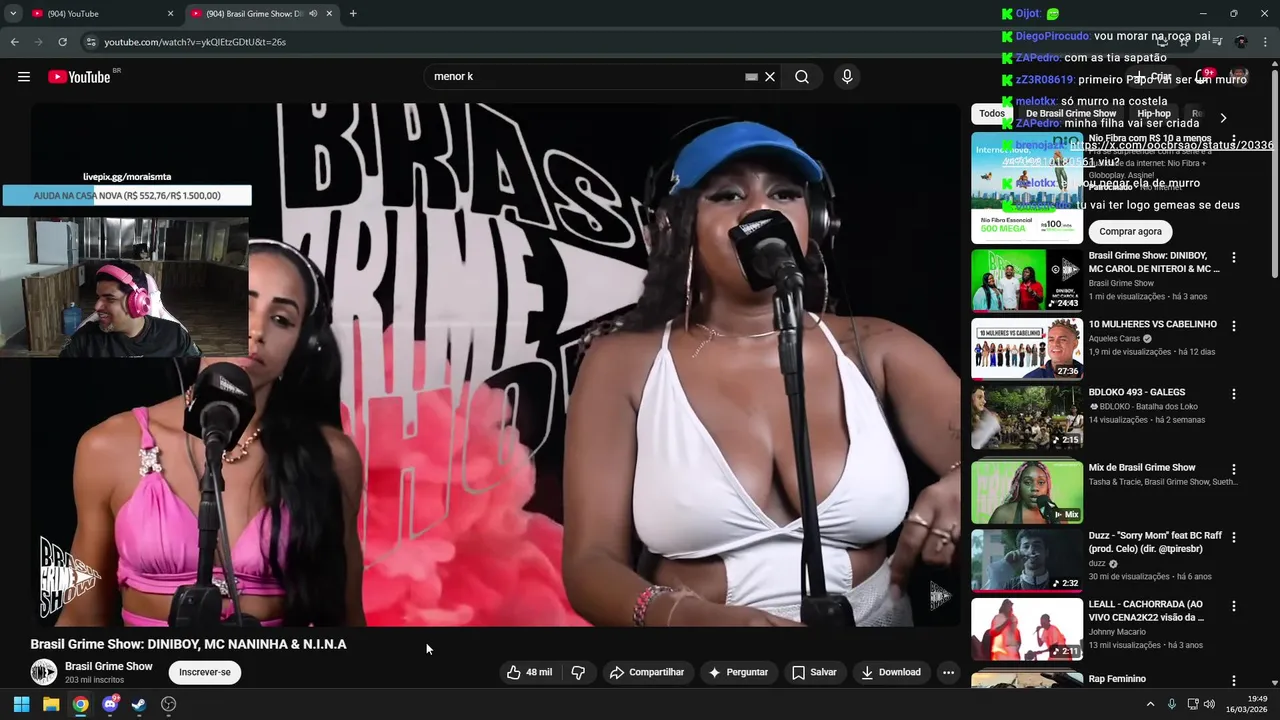Click the address bar URL

tap(195, 42)
